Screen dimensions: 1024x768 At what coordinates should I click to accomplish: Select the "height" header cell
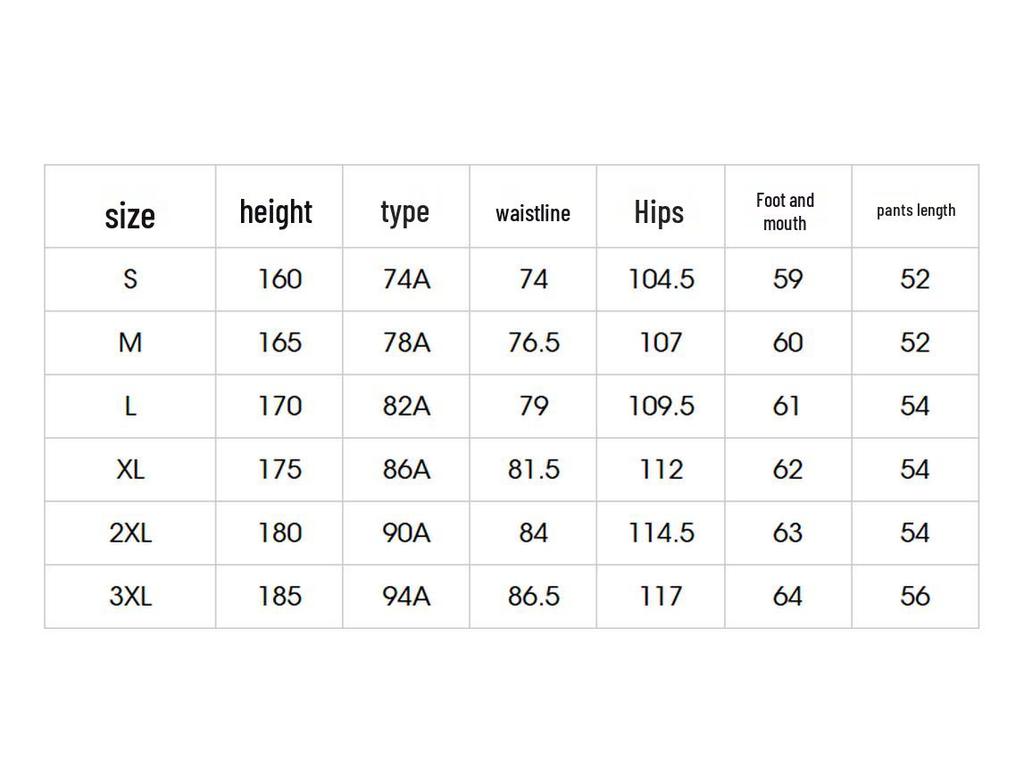coord(276,212)
